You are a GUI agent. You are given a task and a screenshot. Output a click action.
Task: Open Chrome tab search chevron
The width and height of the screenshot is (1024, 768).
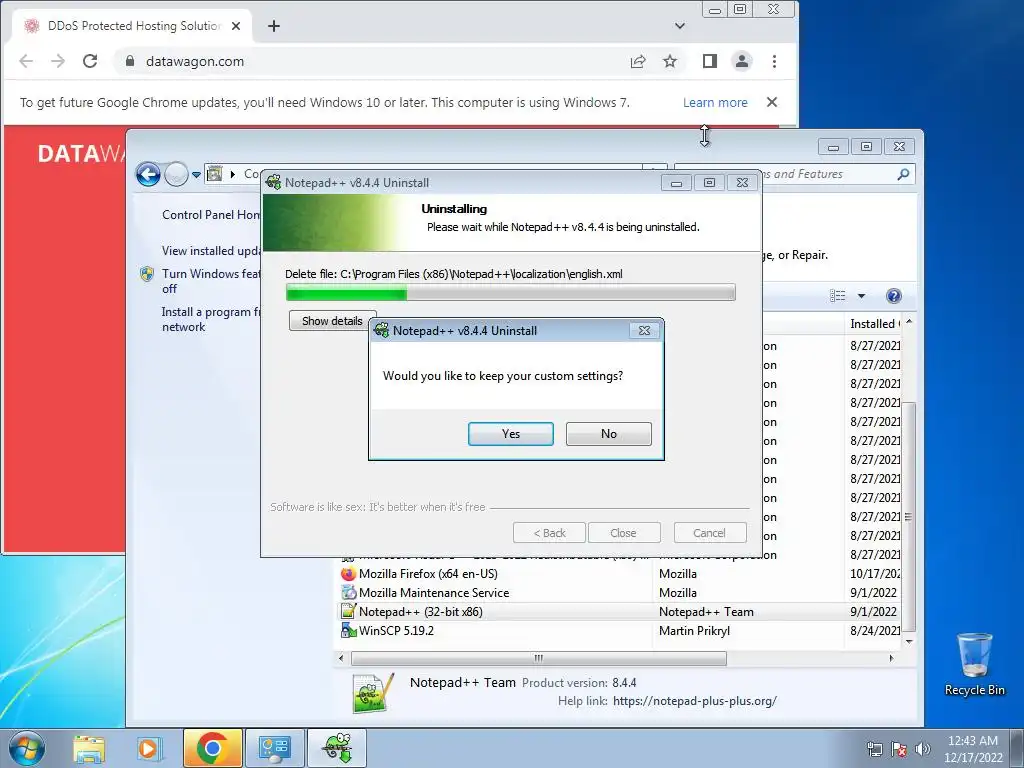point(680,26)
